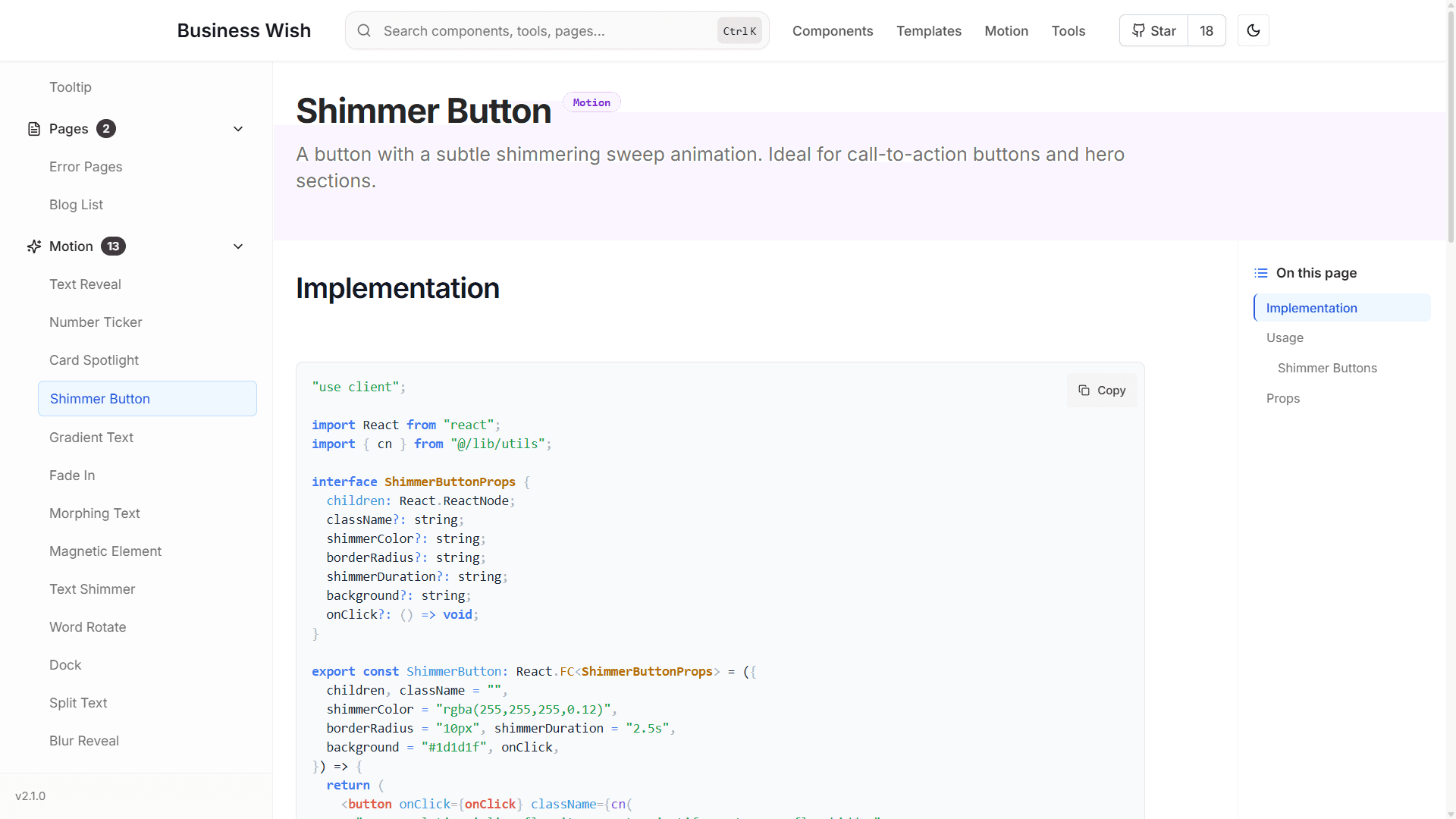The width and height of the screenshot is (1456, 819).
Task: Click the Pages document icon in sidebar
Action: [34, 129]
